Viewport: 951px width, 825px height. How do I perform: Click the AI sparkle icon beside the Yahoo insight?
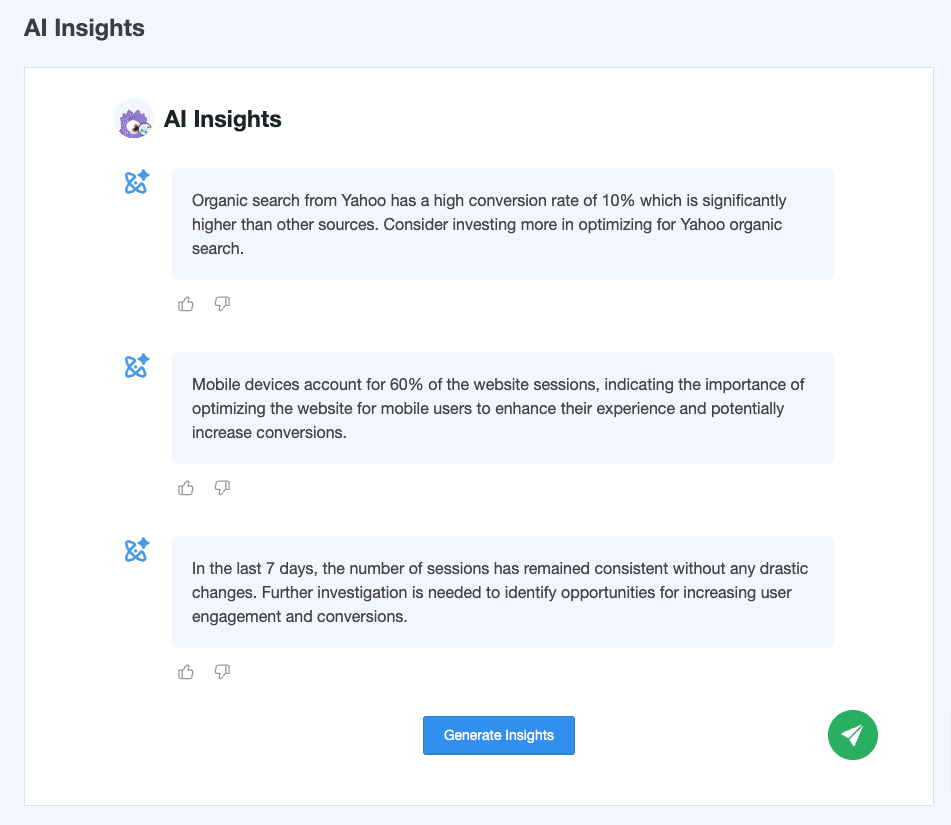click(x=135, y=183)
